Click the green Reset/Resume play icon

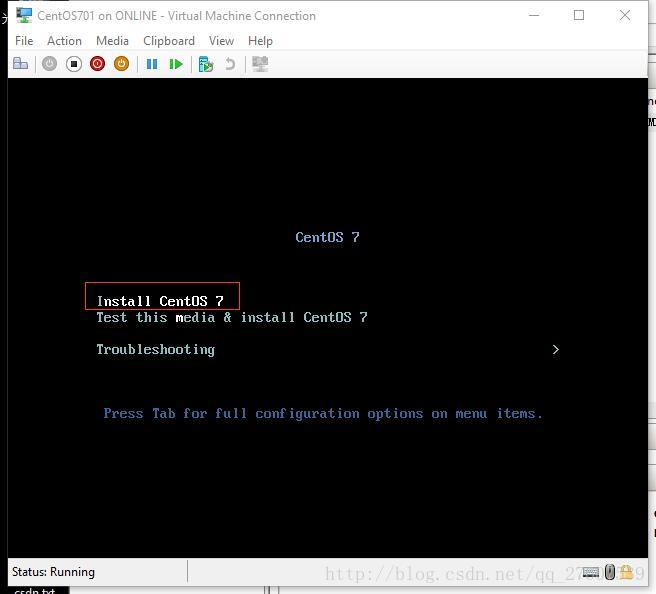(176, 64)
